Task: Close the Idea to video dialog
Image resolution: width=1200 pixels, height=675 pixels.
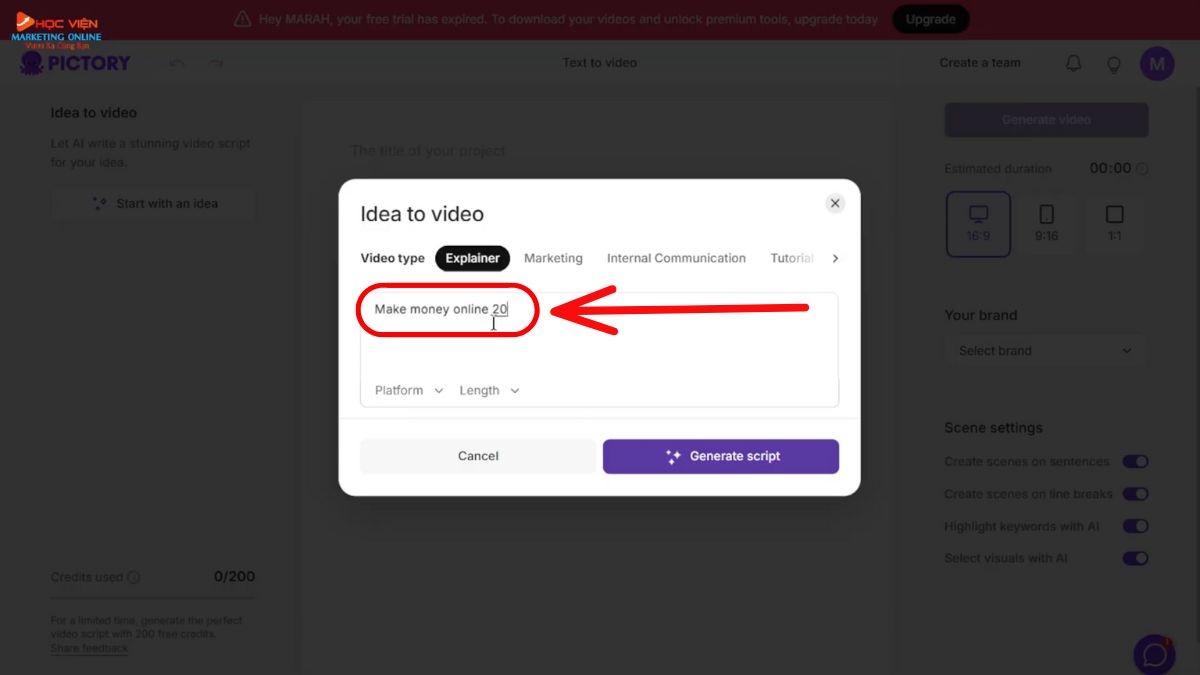Action: (x=835, y=203)
